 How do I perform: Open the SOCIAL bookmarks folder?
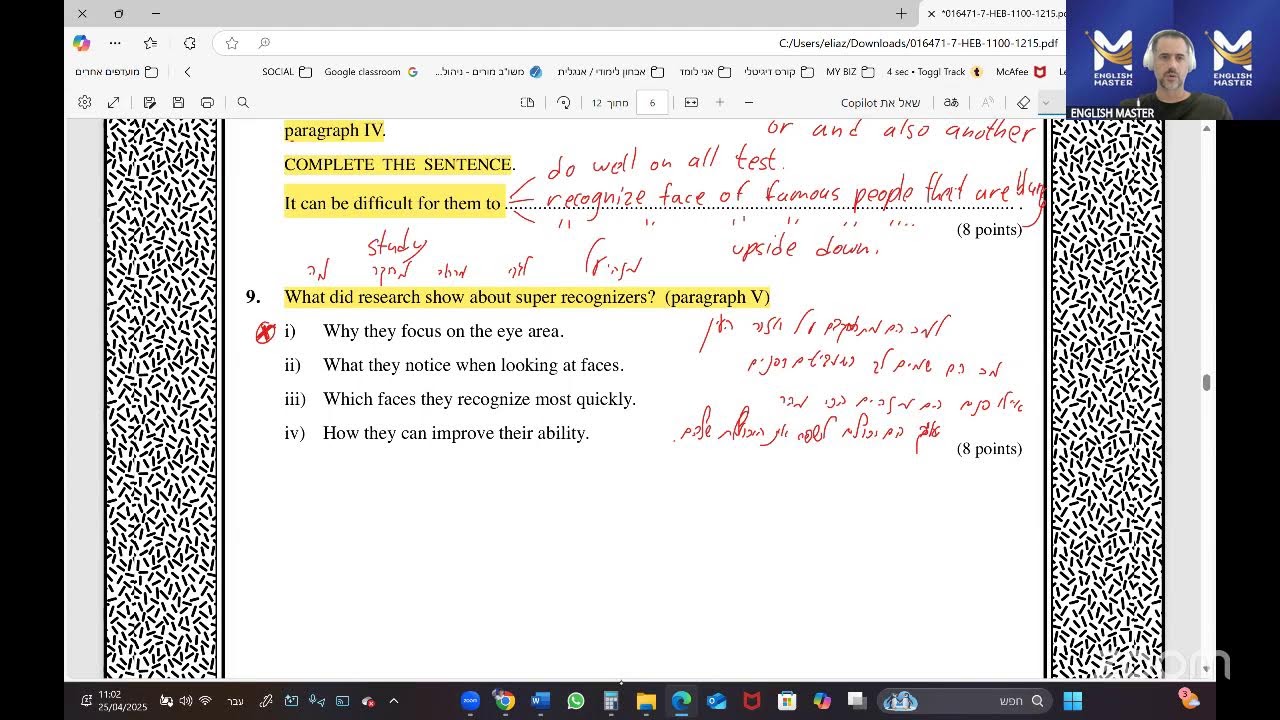287,72
